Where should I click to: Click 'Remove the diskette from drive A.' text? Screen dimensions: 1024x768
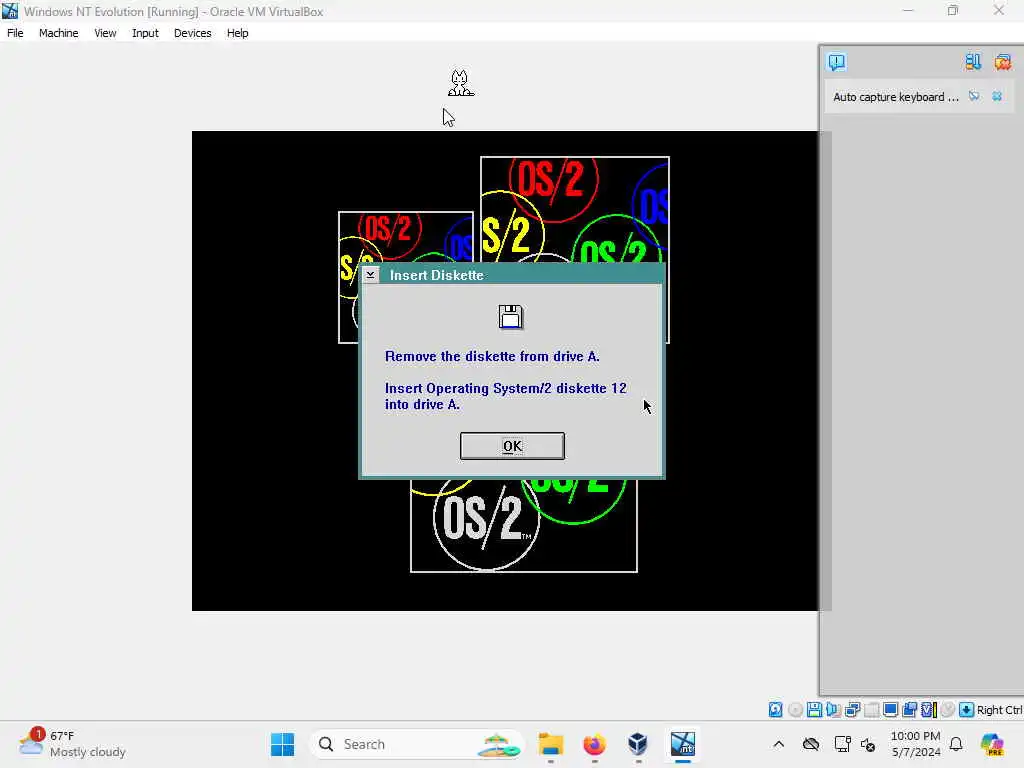point(492,357)
